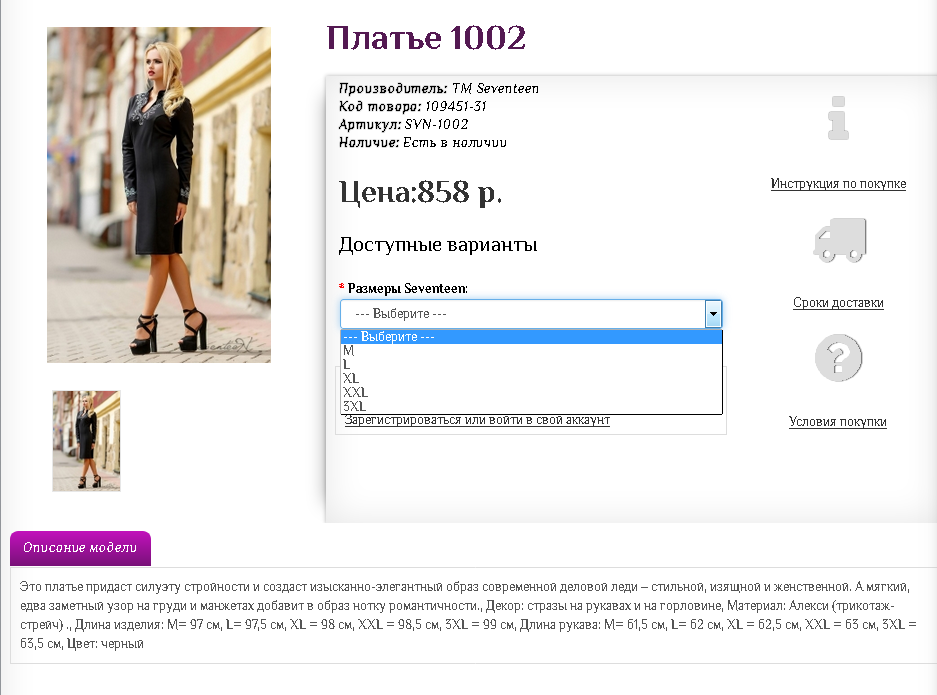This screenshot has width=937, height=695.
Task: Open the Сроки доставки link
Action: 838,303
